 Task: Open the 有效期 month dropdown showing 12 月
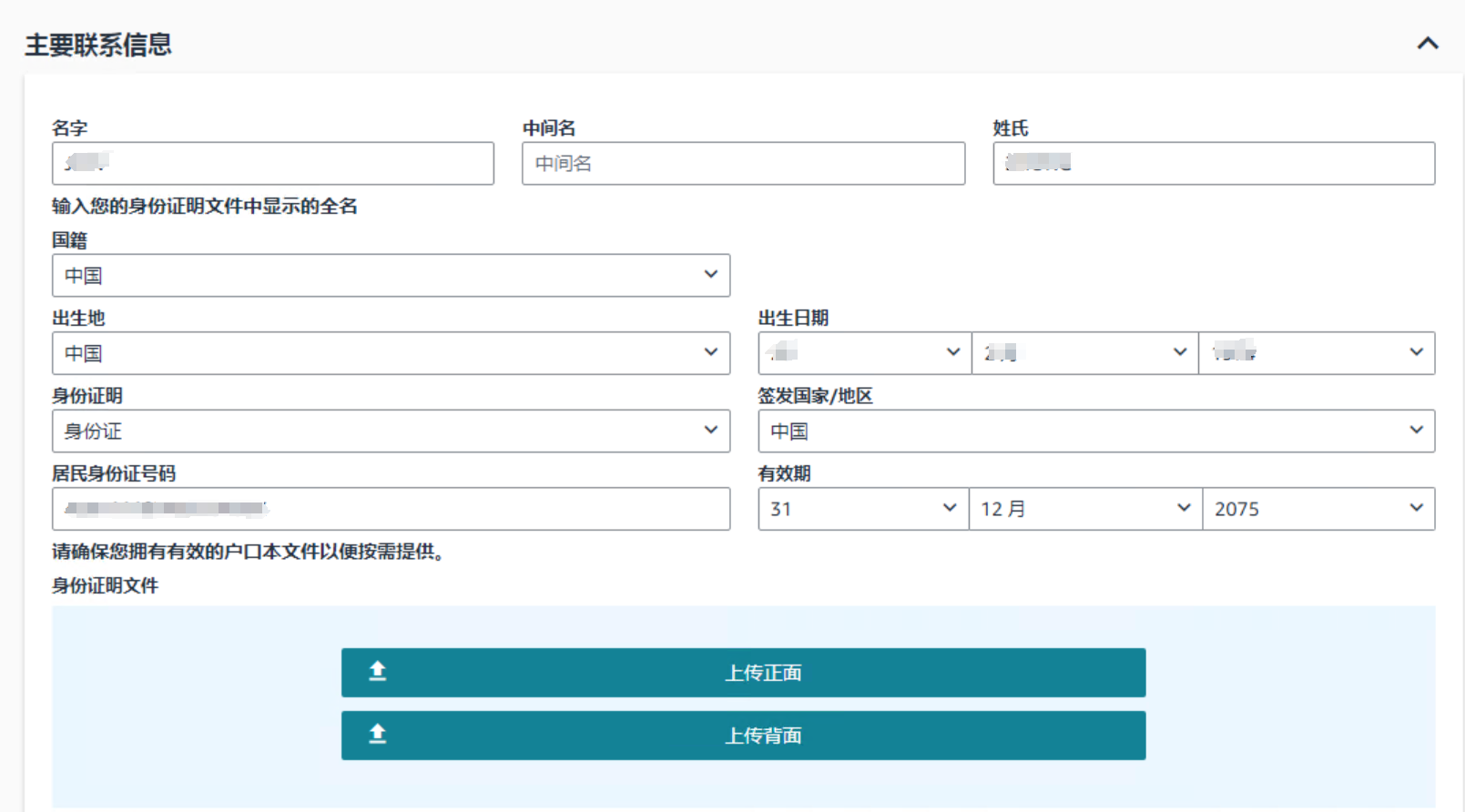pos(1085,509)
